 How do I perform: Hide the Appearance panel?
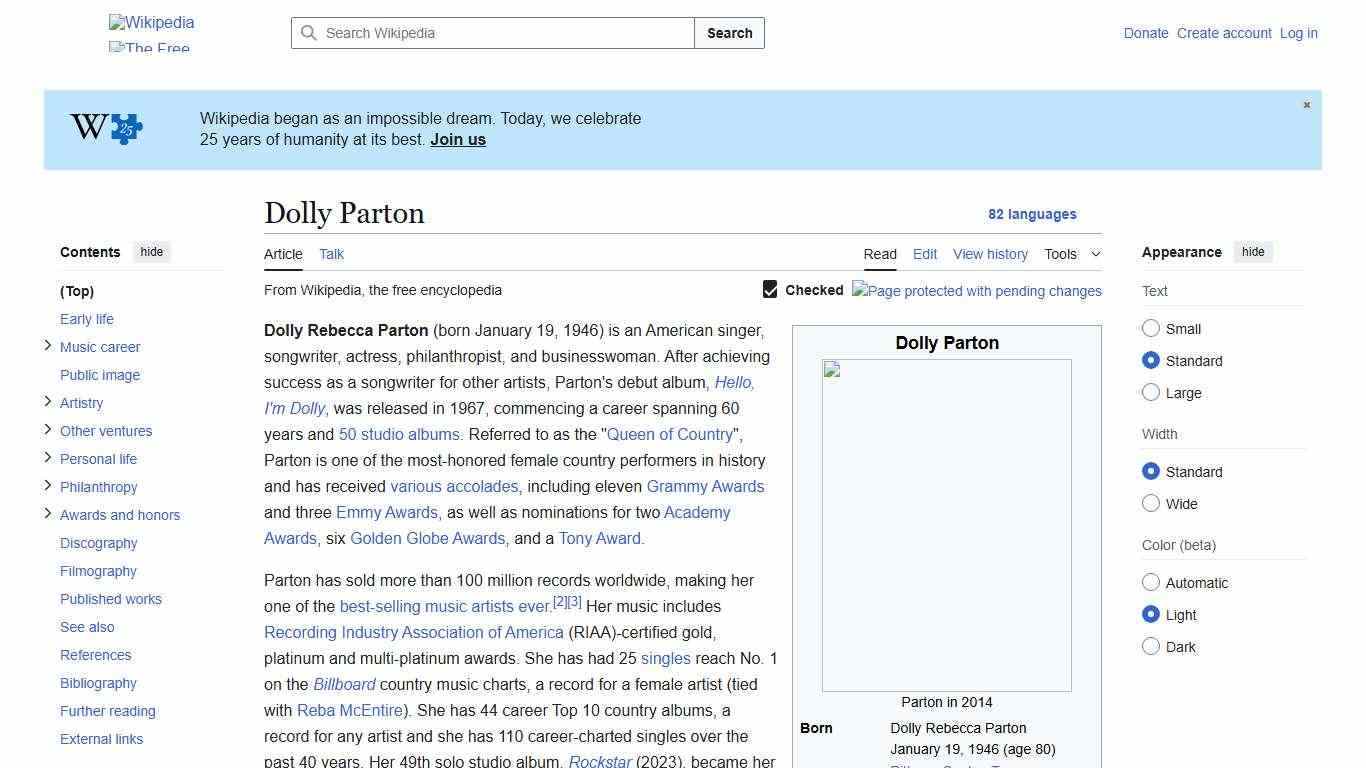coord(1253,251)
